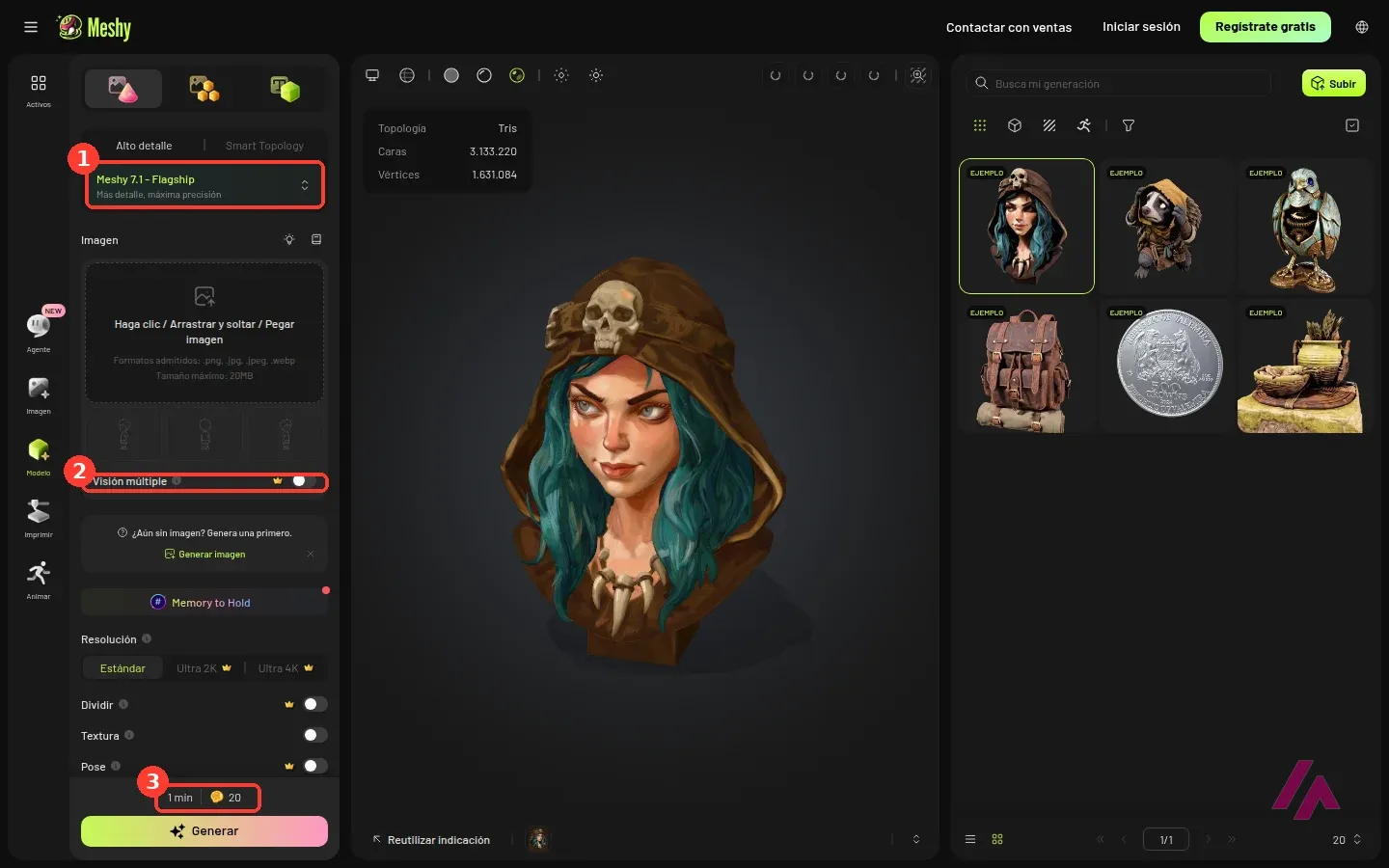Dismiss the generate image hint

pyautogui.click(x=311, y=554)
